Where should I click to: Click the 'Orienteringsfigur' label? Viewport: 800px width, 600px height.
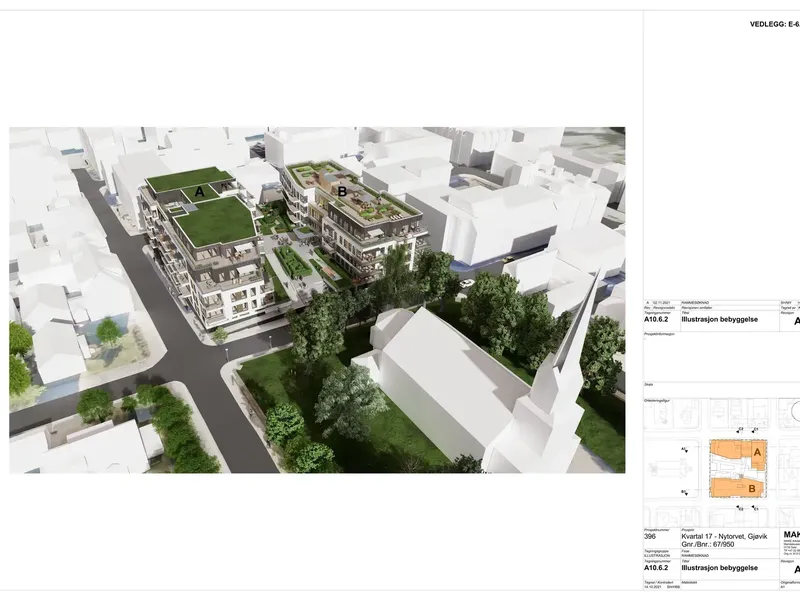[x=656, y=401]
